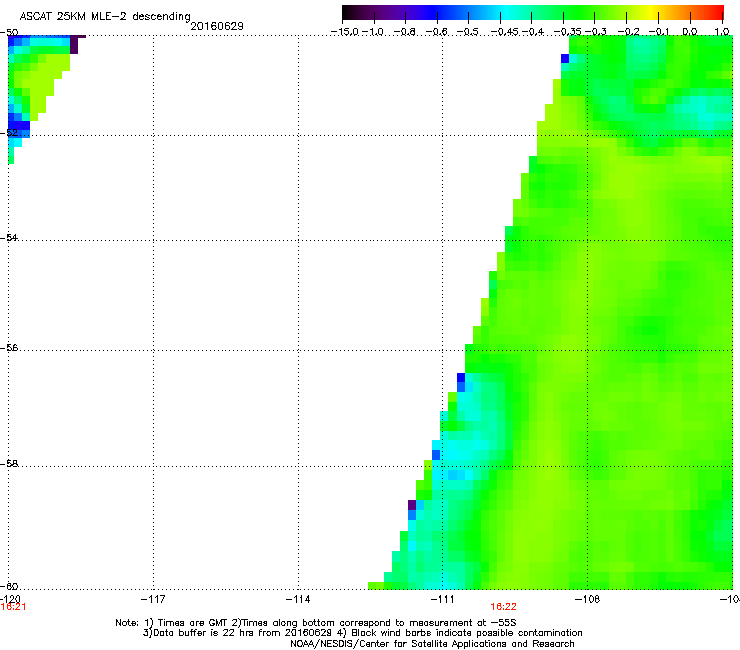740x650 pixels.
Task: Click the -0.2 color scale label
Action: [x=628, y=32]
